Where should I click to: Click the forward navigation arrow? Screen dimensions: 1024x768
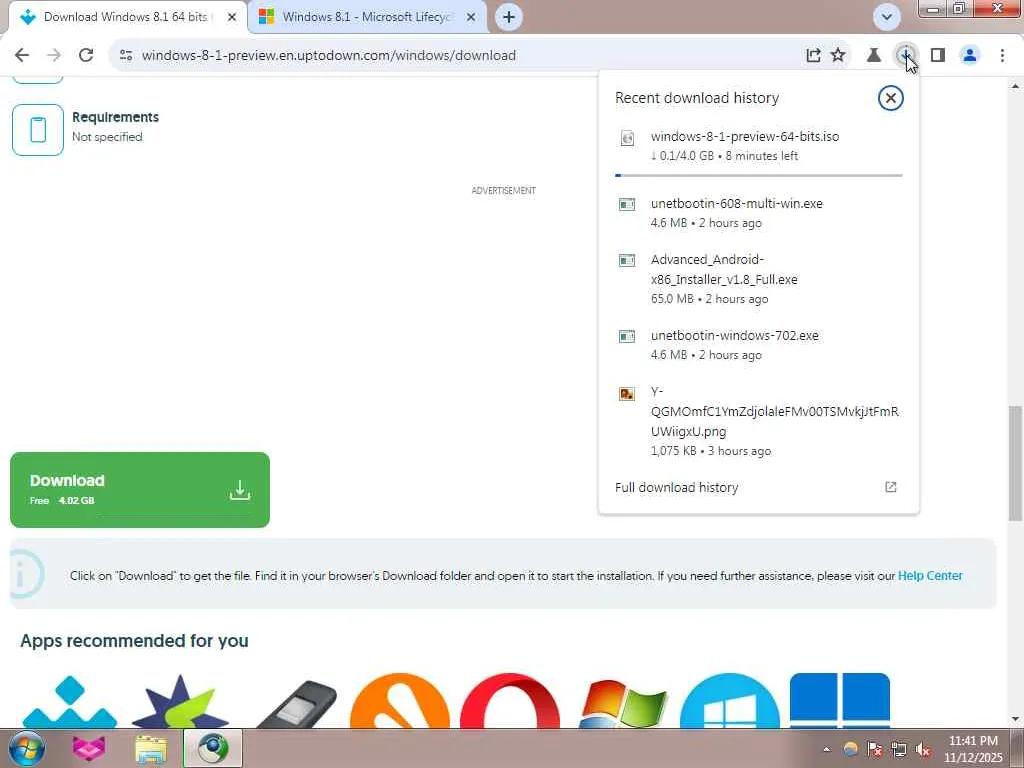pos(54,56)
